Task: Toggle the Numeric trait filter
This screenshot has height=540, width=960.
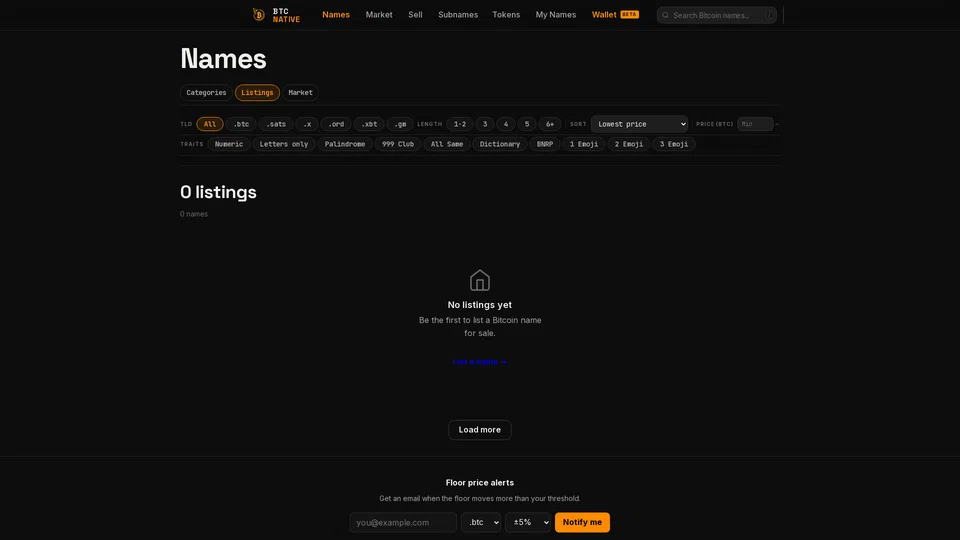Action: [229, 144]
